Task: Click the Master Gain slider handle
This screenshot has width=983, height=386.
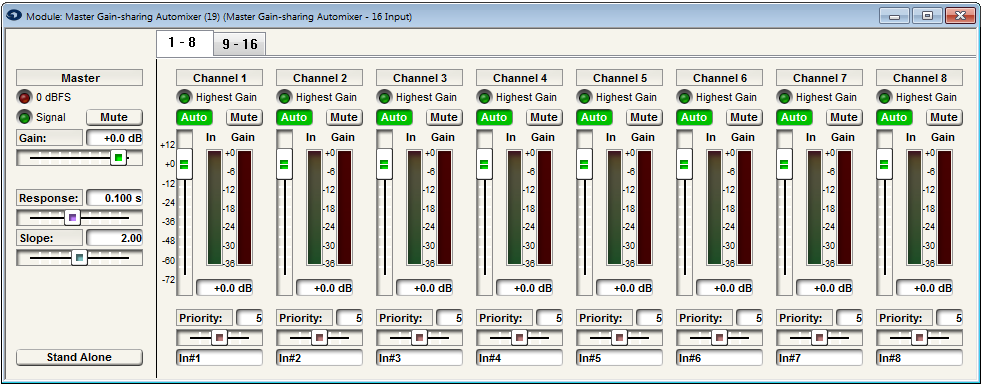Action: pyautogui.click(x=118, y=158)
